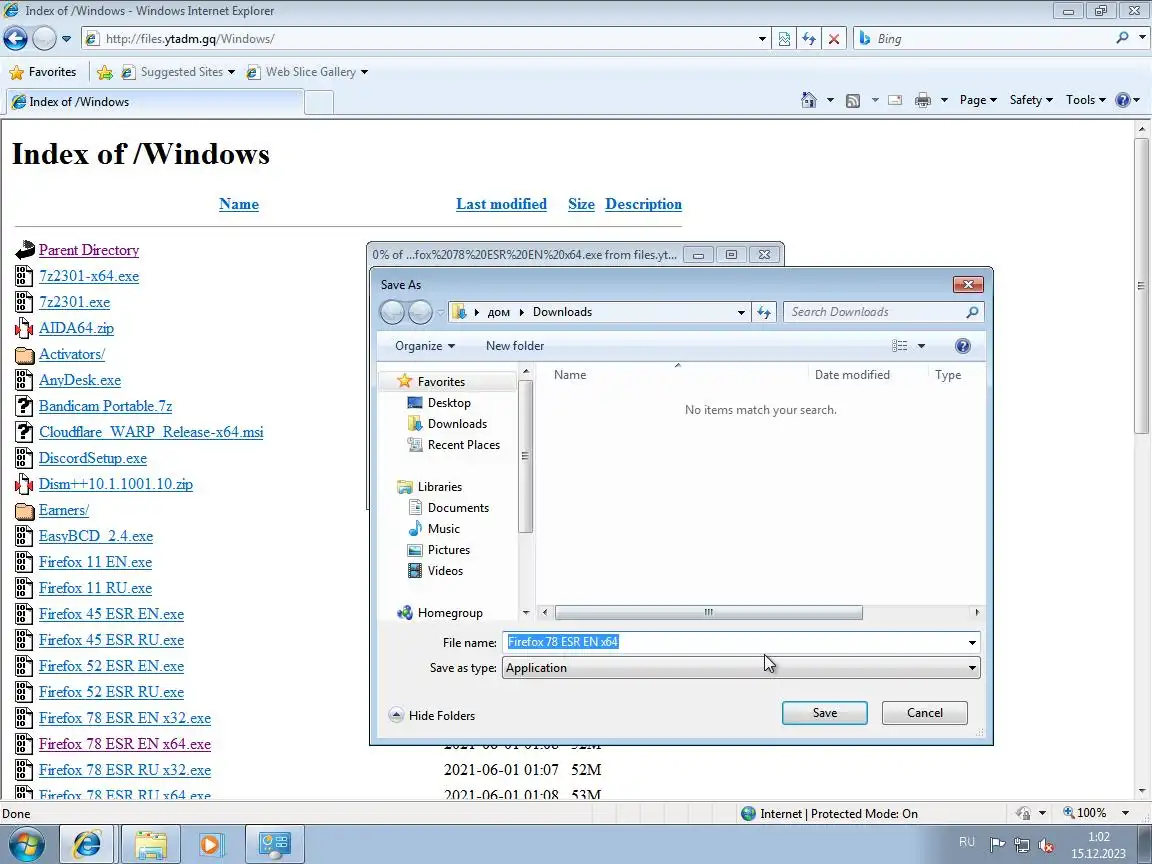Open Windows Media Player from taskbar

click(210, 845)
